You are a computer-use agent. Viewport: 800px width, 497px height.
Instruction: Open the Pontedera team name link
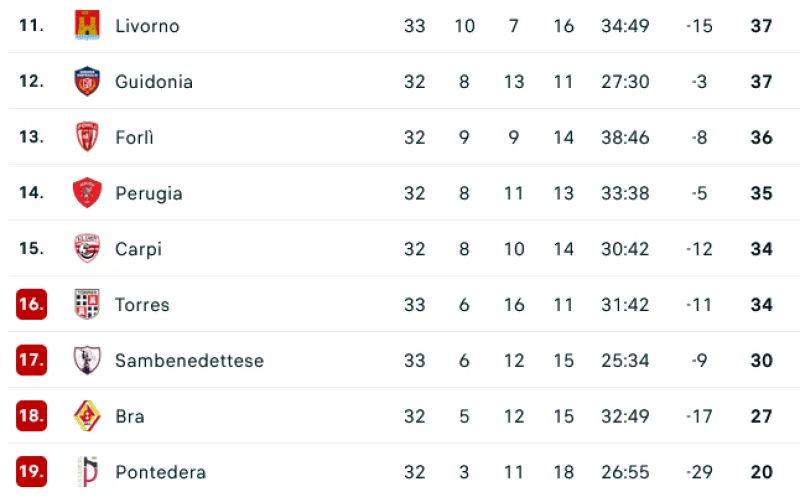click(160, 472)
